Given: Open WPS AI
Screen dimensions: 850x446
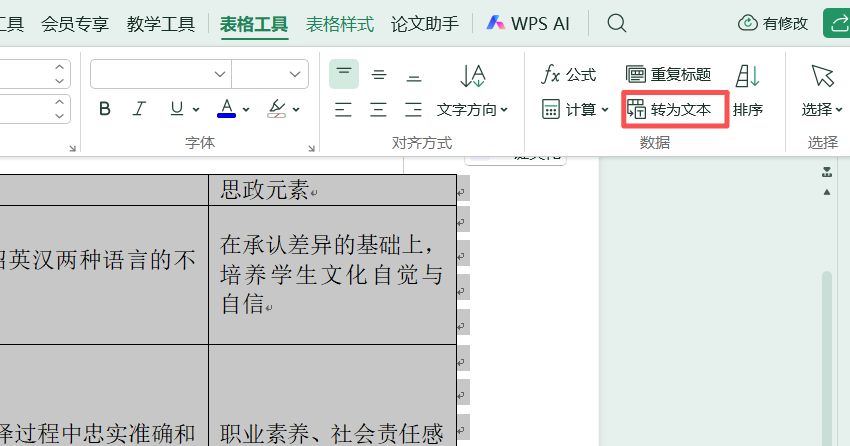Looking at the screenshot, I should [x=528, y=23].
